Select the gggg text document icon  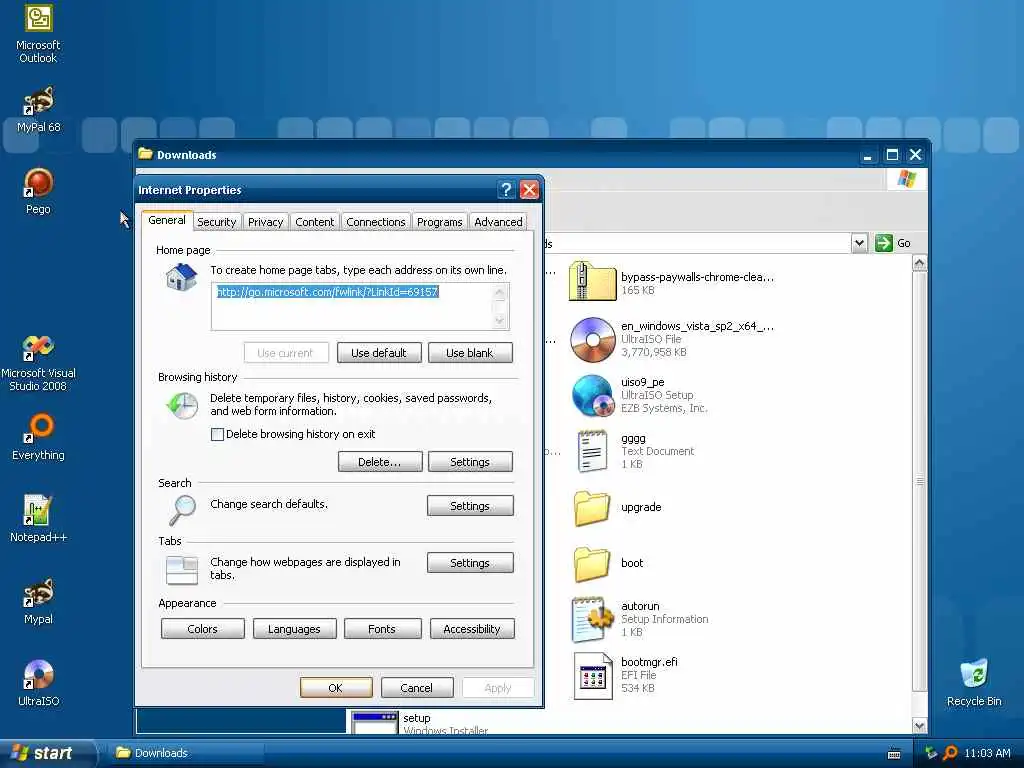[592, 451]
